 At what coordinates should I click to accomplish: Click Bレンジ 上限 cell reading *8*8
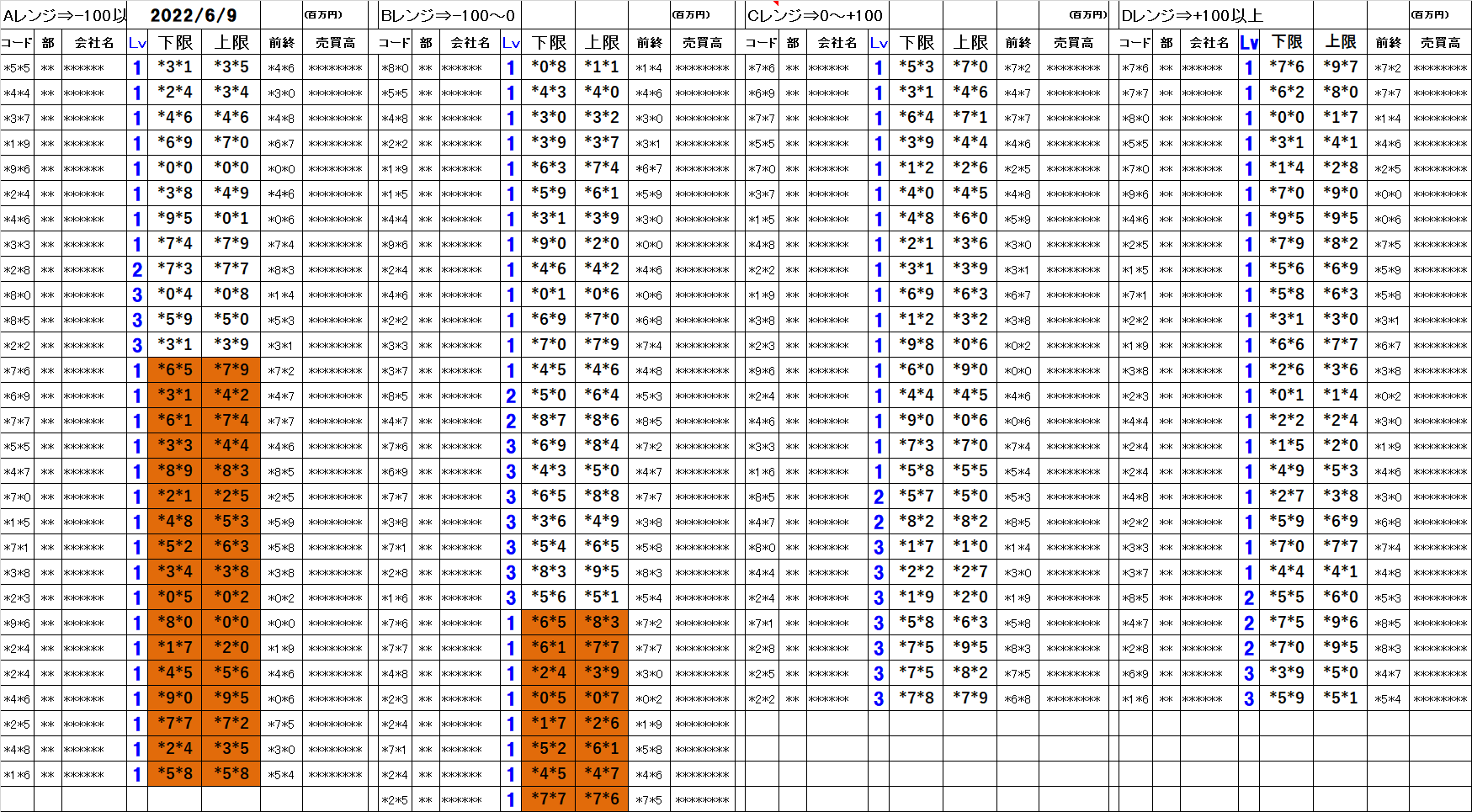pyautogui.click(x=602, y=496)
